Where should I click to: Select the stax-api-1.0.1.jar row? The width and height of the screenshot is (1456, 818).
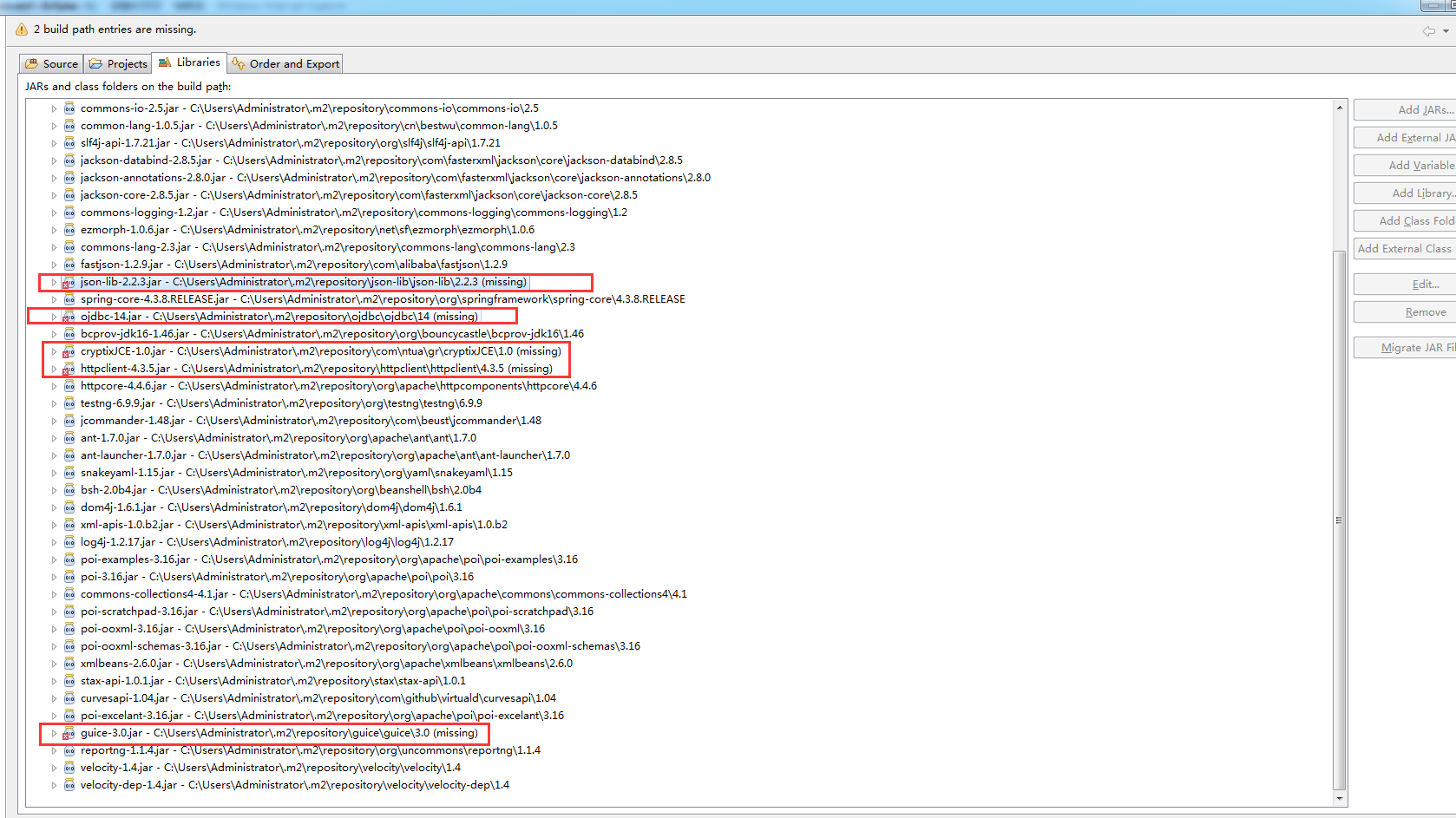(x=273, y=681)
